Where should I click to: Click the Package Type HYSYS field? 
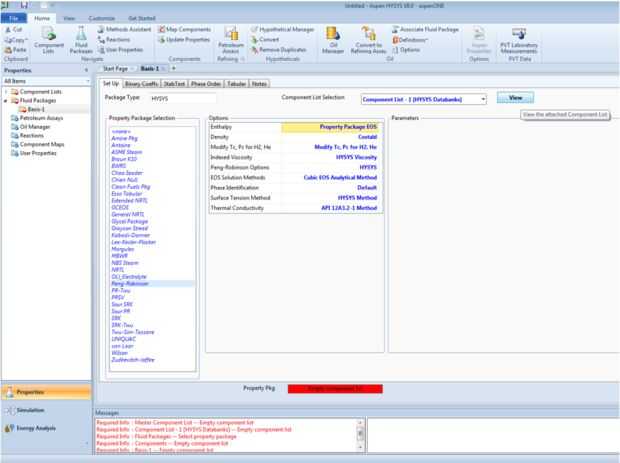click(183, 98)
